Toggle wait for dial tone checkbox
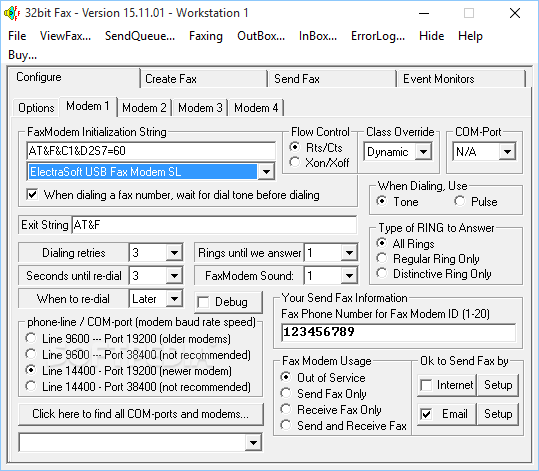 32,195
